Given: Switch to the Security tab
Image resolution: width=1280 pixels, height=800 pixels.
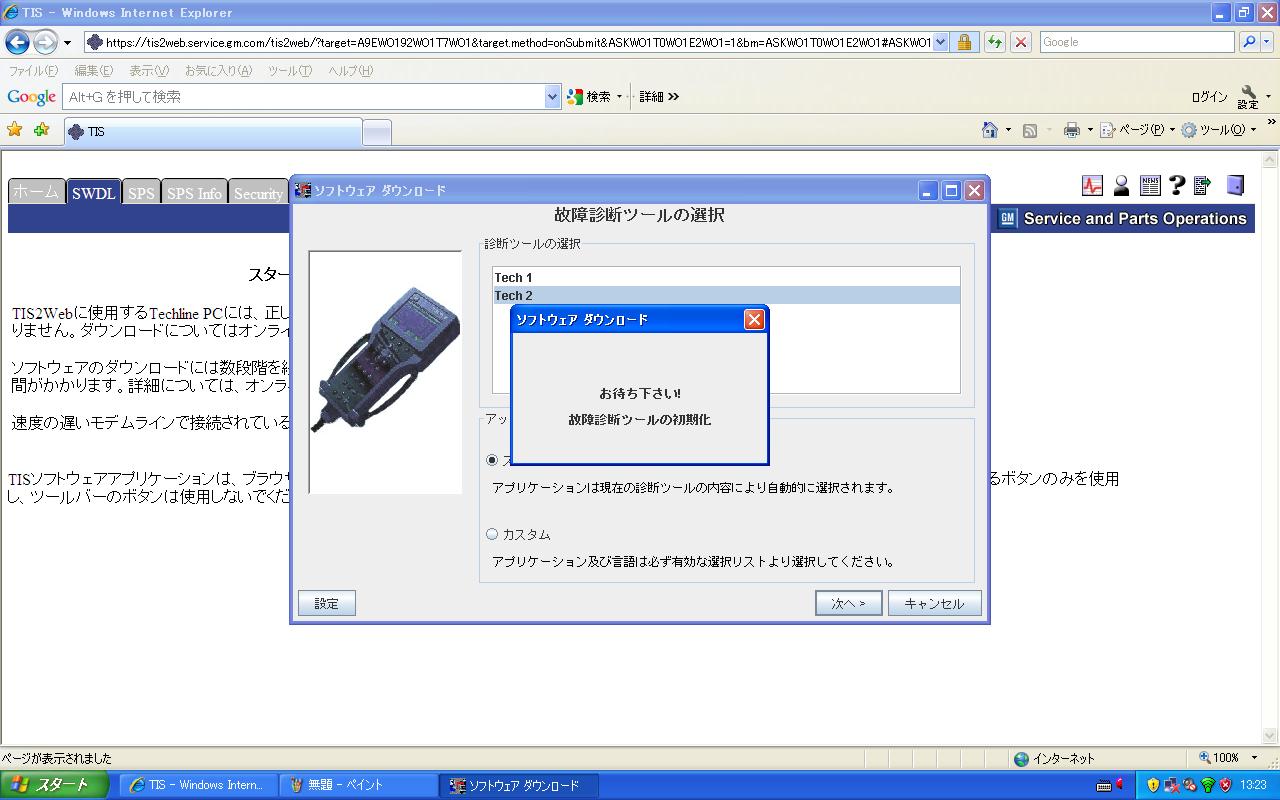Looking at the screenshot, I should [258, 193].
